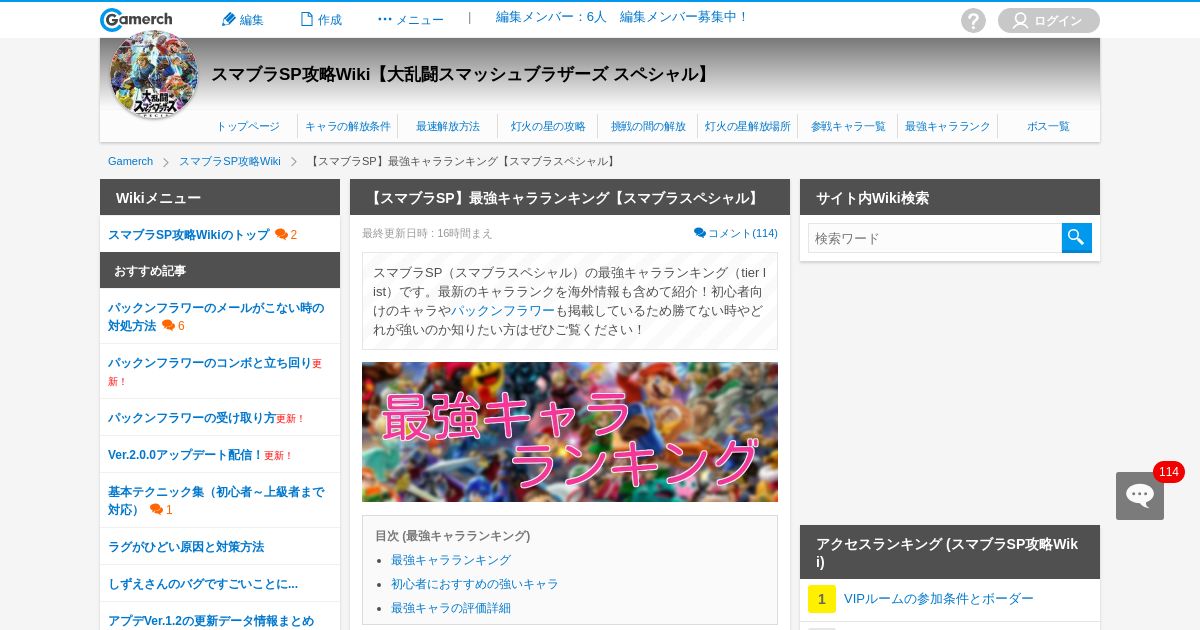Open しずえさんのバグですごいことに link
The width and height of the screenshot is (1200, 630).
pyautogui.click(x=203, y=584)
